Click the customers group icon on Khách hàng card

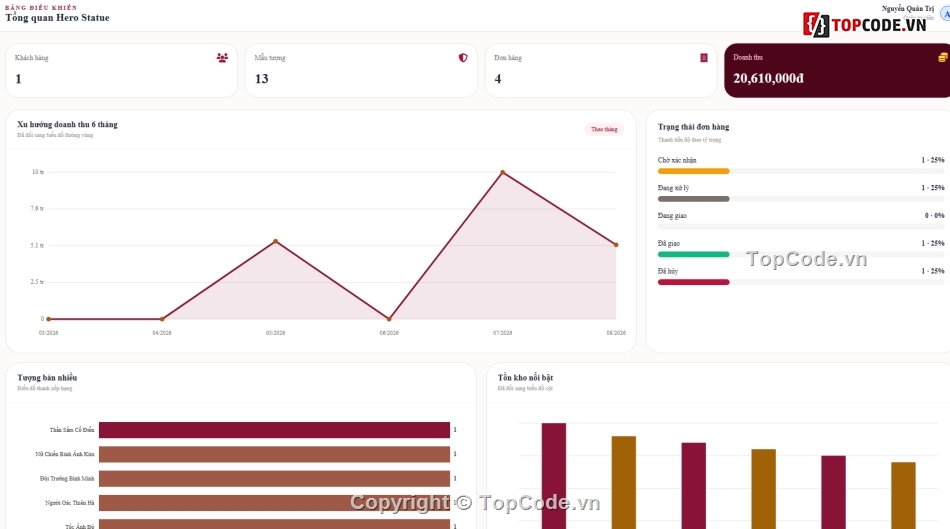222,58
